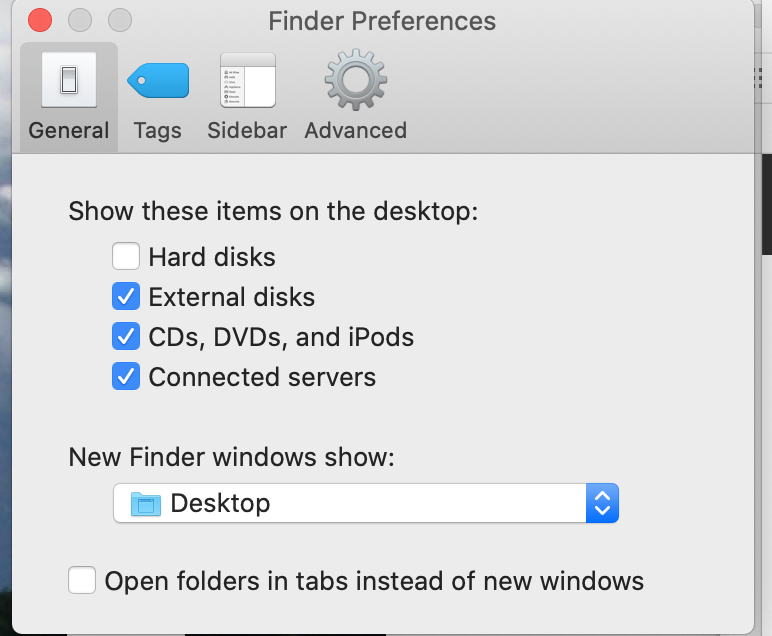This screenshot has height=636, width=772.
Task: Click the Sidebar pane icon
Action: click(x=247, y=80)
